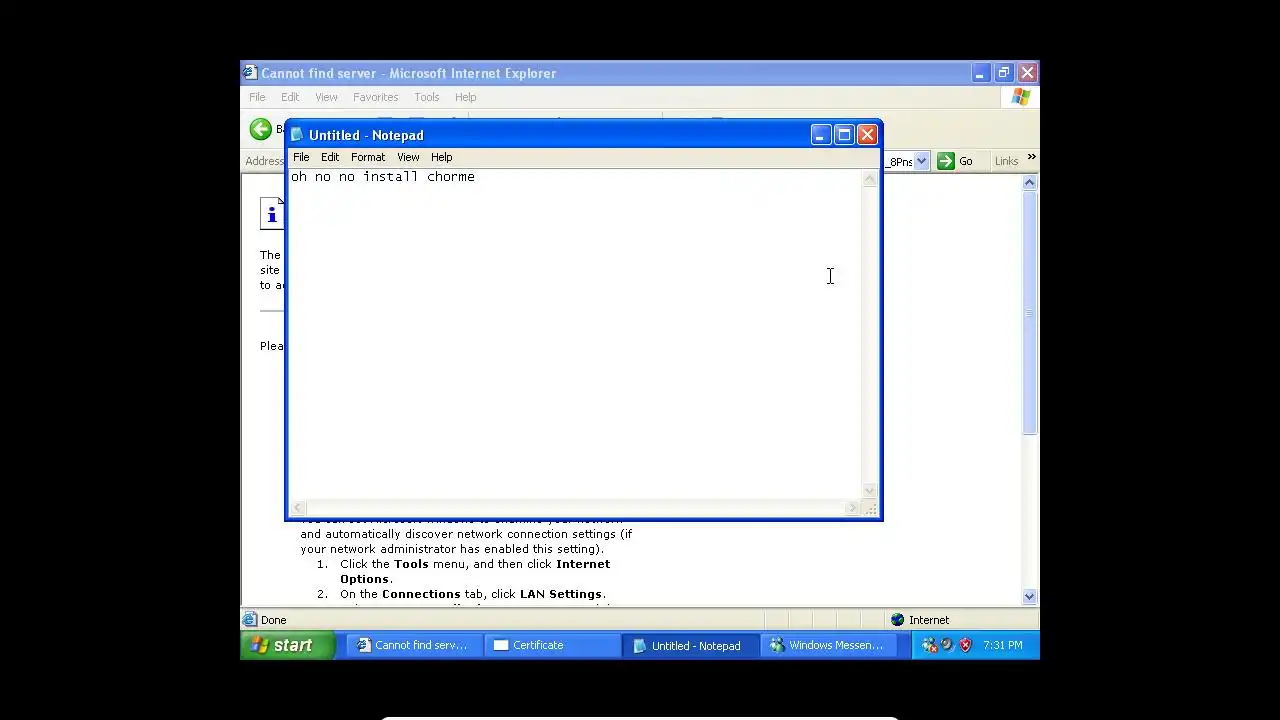
Task: Click the Windows flag throbber icon
Action: (x=1021, y=97)
